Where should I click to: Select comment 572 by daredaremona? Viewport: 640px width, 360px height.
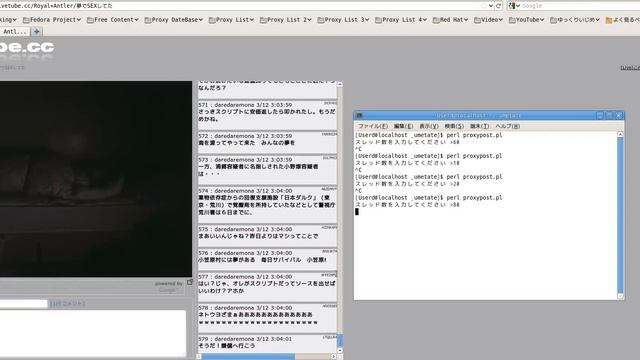click(267, 142)
